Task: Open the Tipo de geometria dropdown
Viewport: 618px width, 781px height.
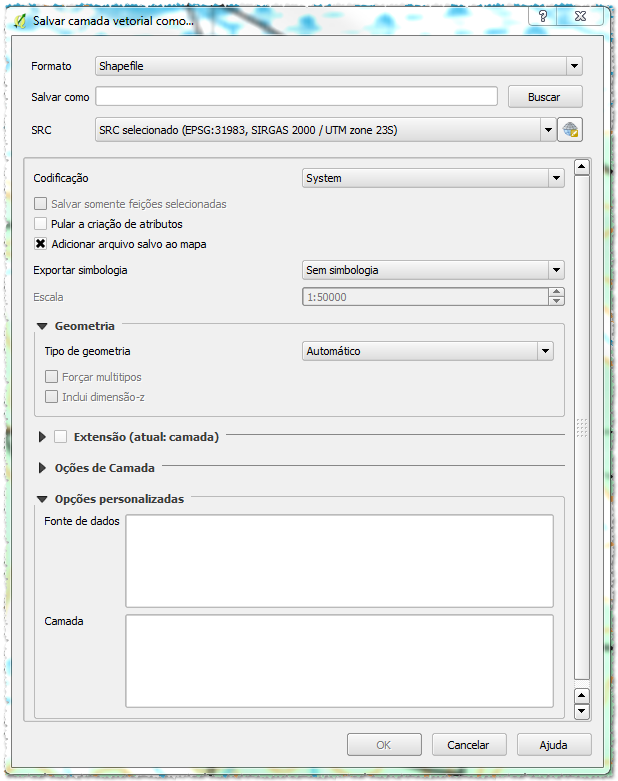Action: (x=428, y=351)
